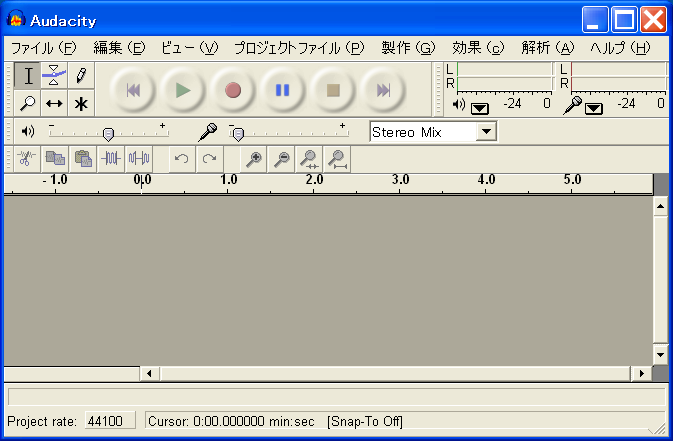673x441 pixels.
Task: Click the Fit Project in window icon
Action: (x=337, y=159)
